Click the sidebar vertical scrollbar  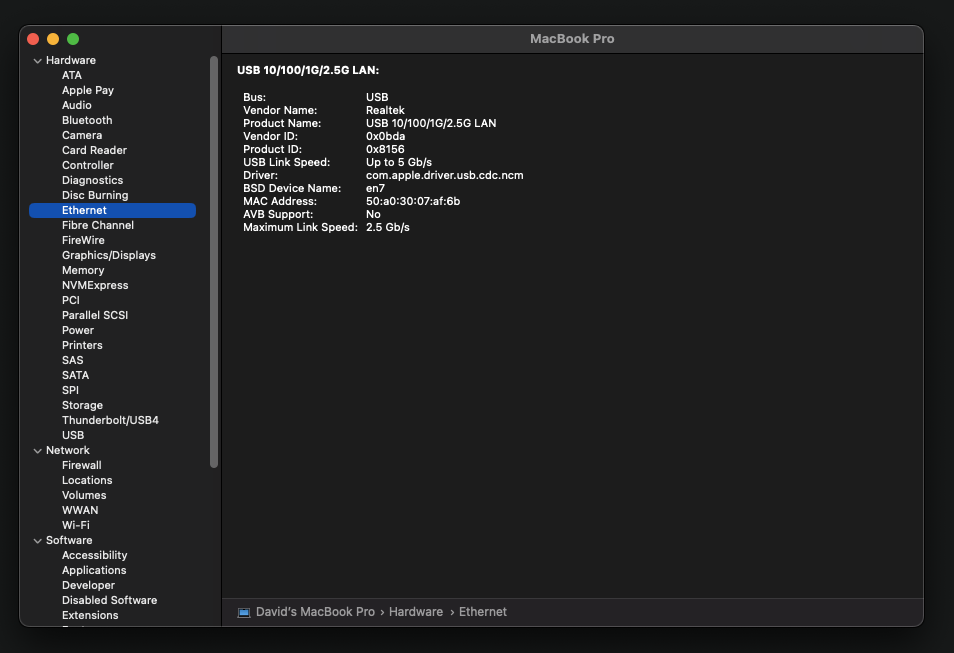point(214,262)
